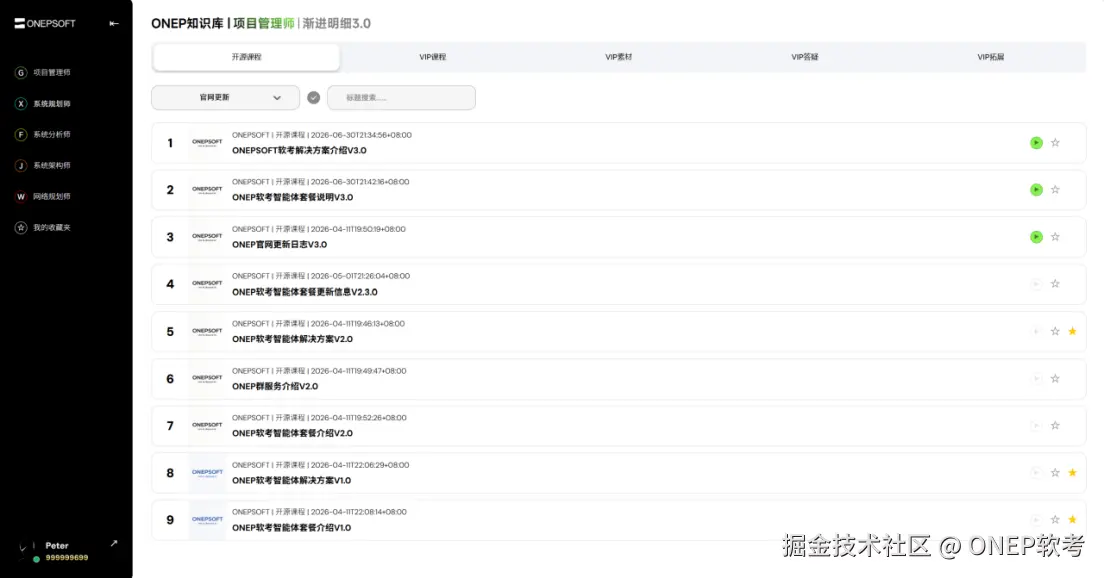Screen dimensions: 1104x578
Task: Switch to the VIP答疑 tab
Action: coord(805,57)
